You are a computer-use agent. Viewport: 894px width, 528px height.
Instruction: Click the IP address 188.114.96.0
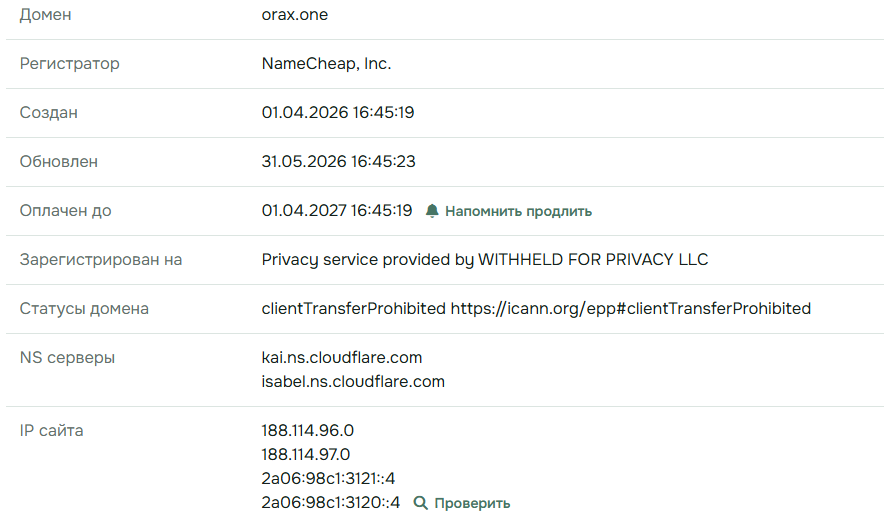pos(307,430)
